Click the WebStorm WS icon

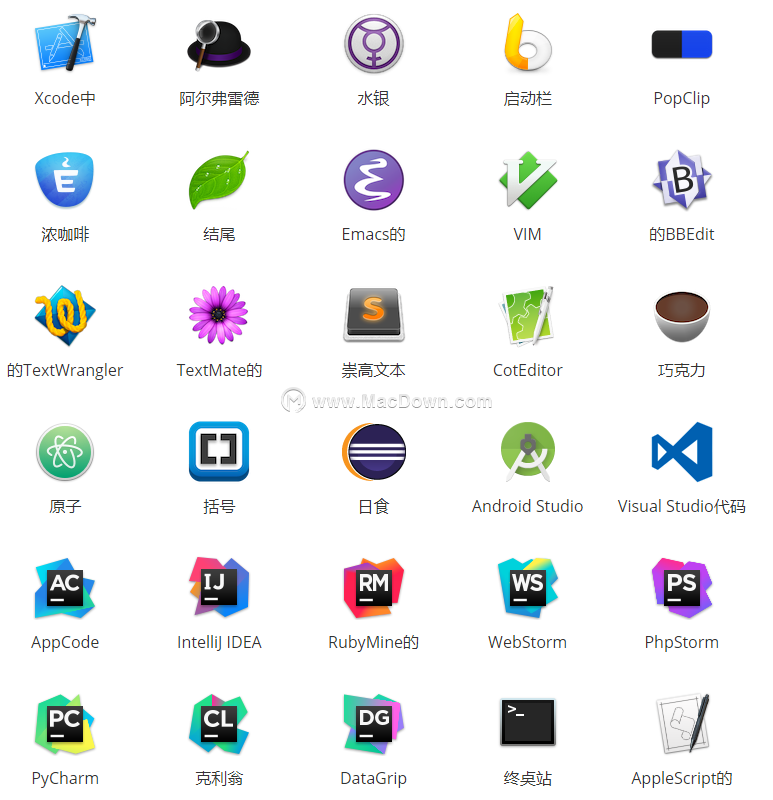tap(528, 588)
